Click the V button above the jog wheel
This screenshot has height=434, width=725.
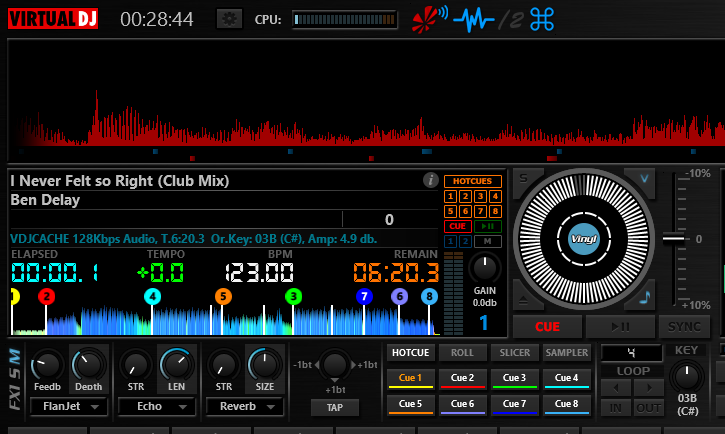click(x=644, y=178)
